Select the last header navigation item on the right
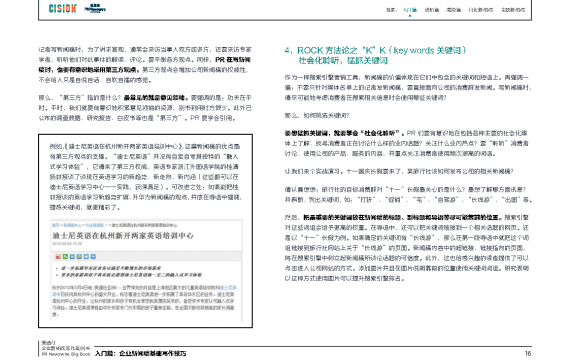 [513, 10]
